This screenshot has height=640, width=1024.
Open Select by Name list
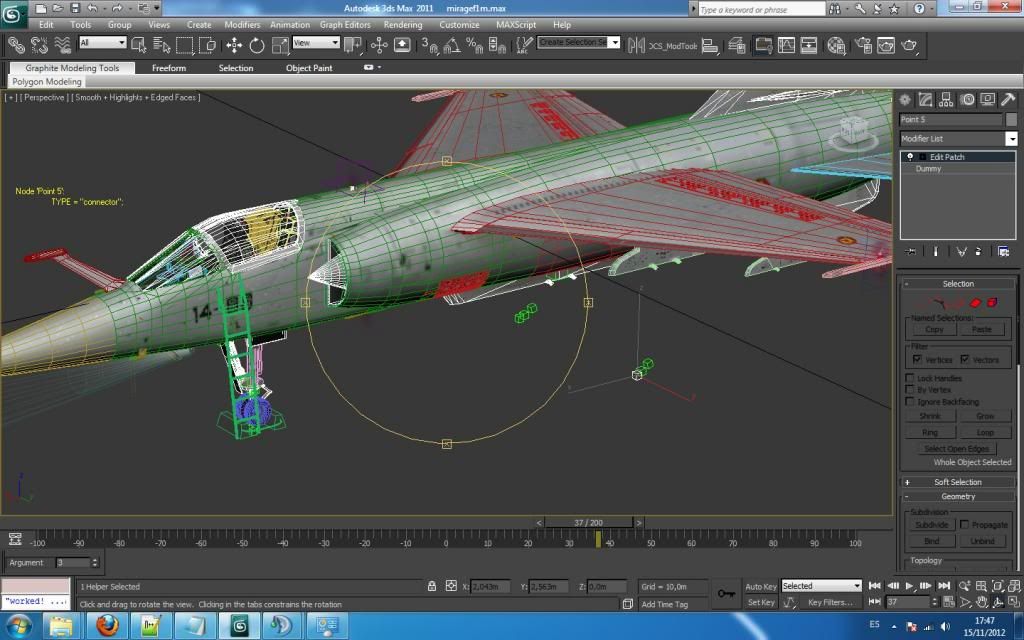(162, 45)
